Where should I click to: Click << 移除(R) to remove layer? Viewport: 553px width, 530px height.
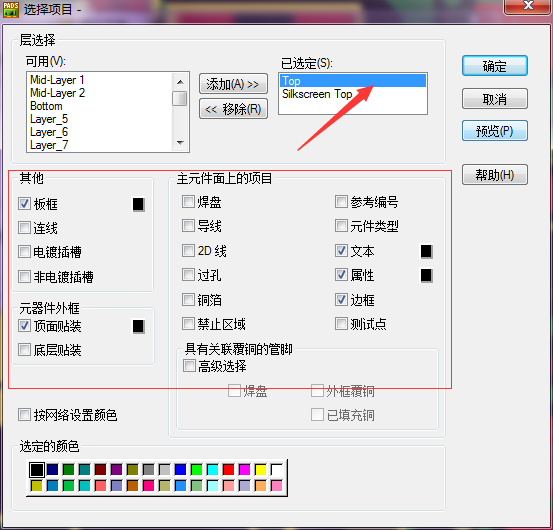click(x=233, y=109)
